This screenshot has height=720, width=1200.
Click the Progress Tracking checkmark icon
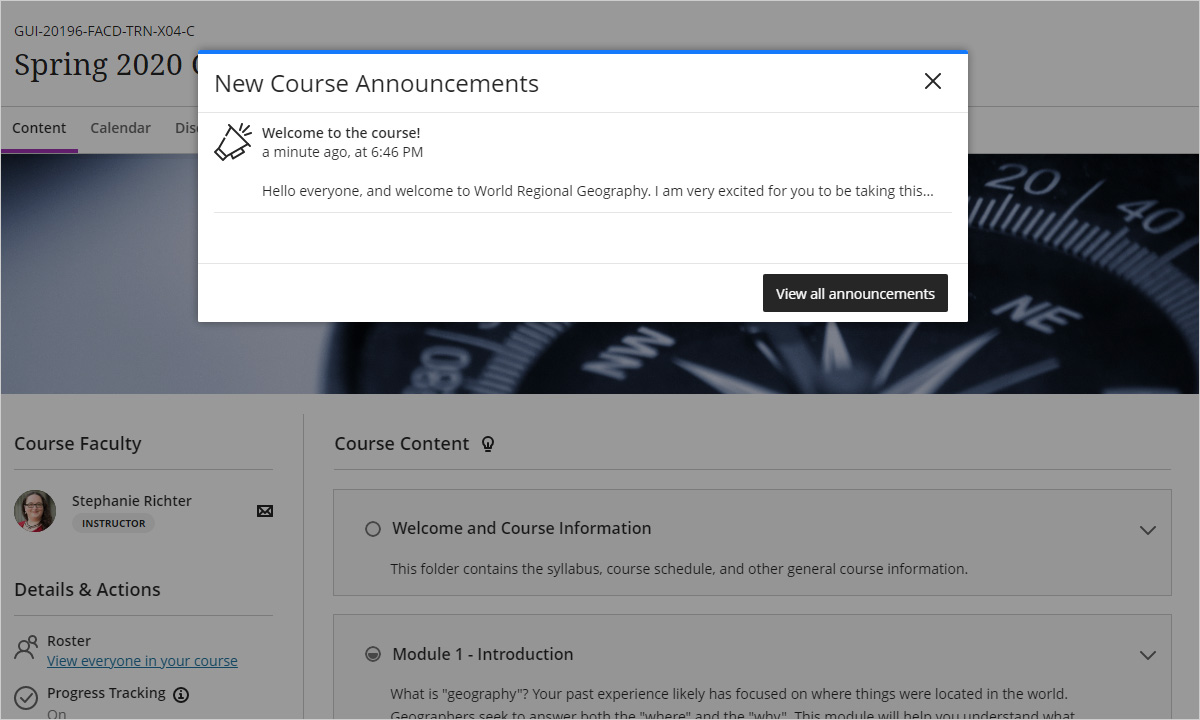pyautogui.click(x=26, y=697)
